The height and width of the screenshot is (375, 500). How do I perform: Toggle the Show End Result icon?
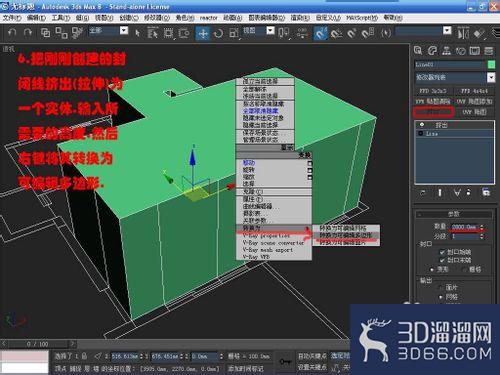440,192
